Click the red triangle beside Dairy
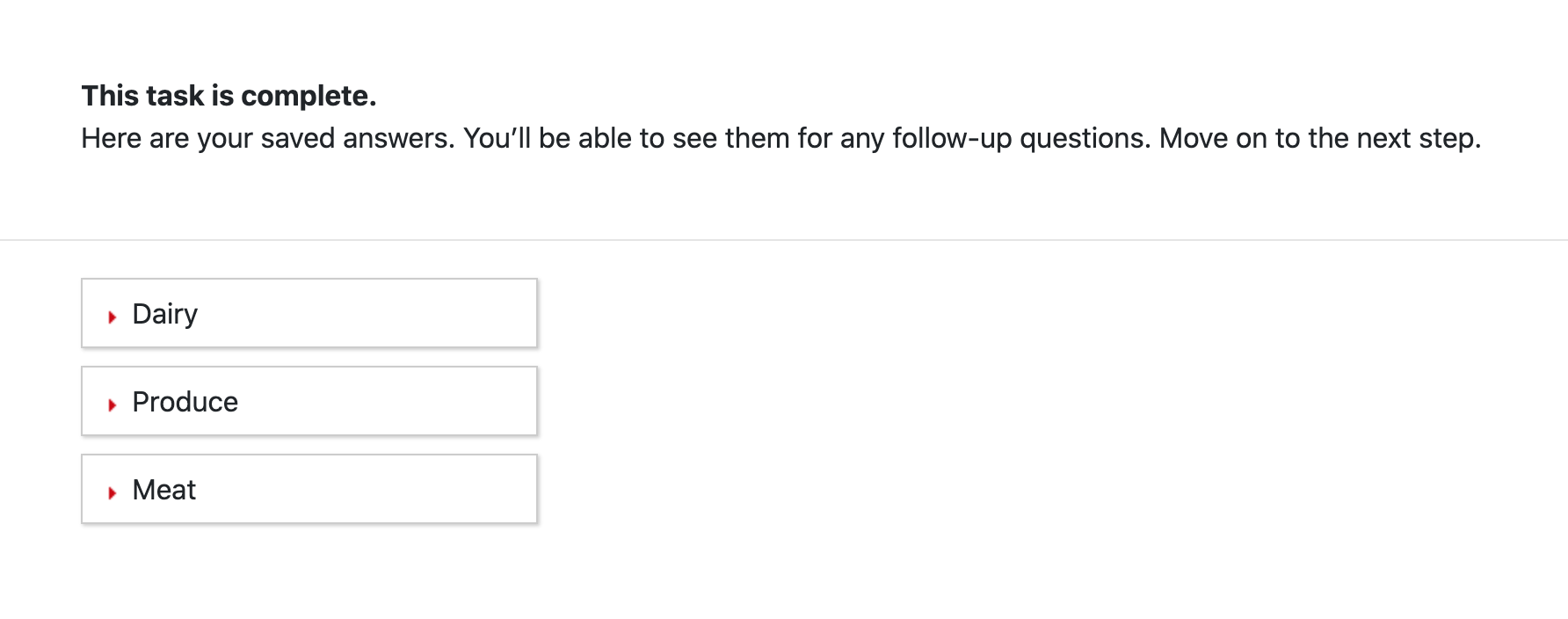 click(x=113, y=317)
